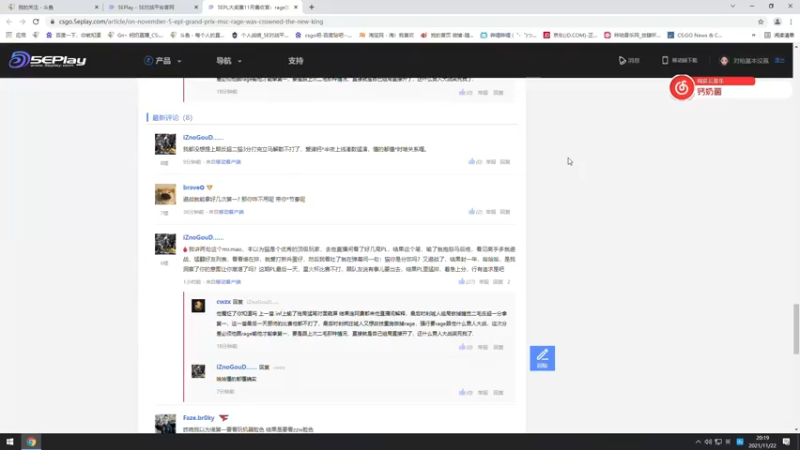Screen dimensions: 800x450
Task: Click the page vertical scrollbar thumb
Action: pos(796,329)
